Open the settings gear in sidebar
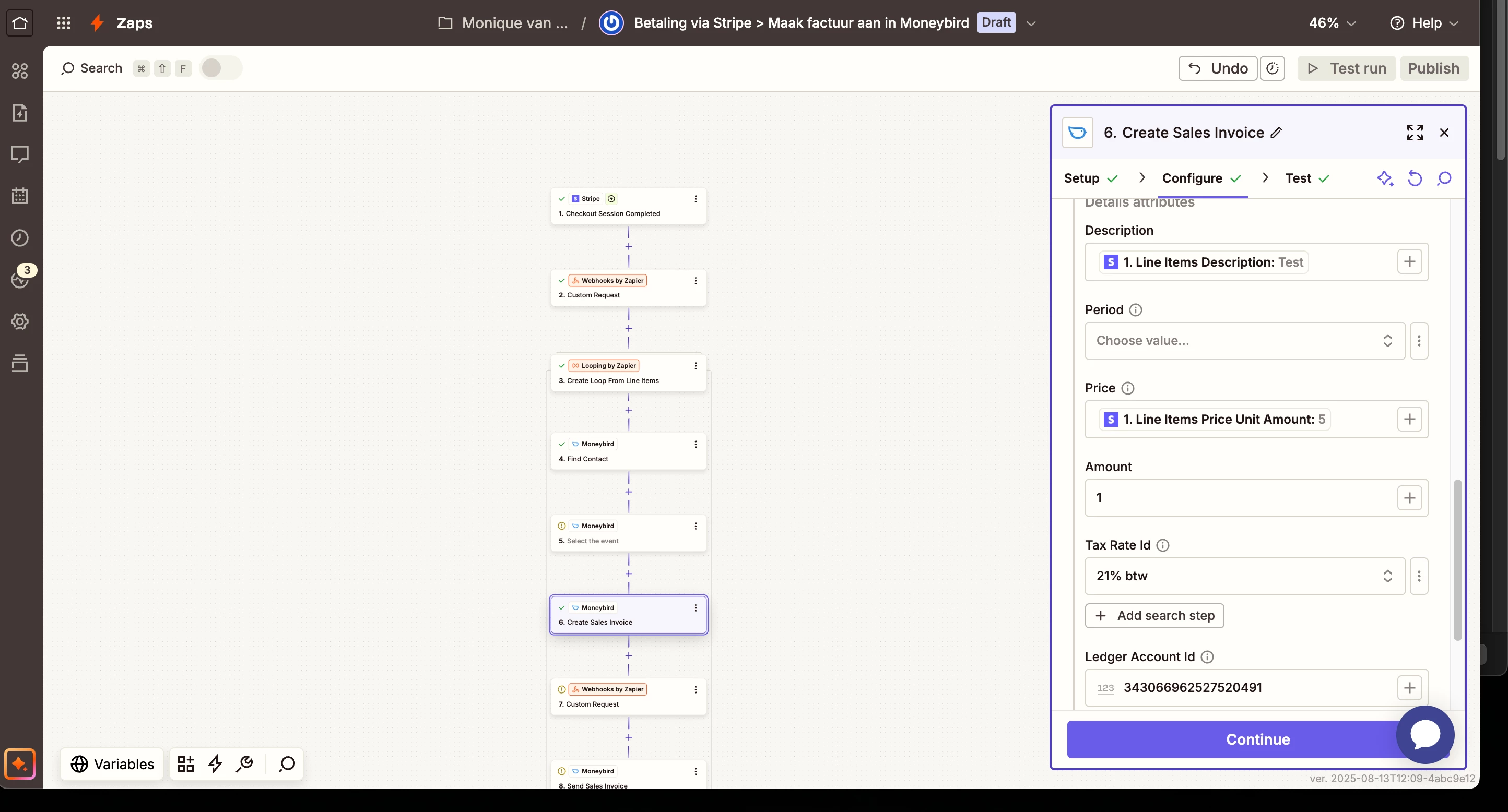 coord(20,321)
